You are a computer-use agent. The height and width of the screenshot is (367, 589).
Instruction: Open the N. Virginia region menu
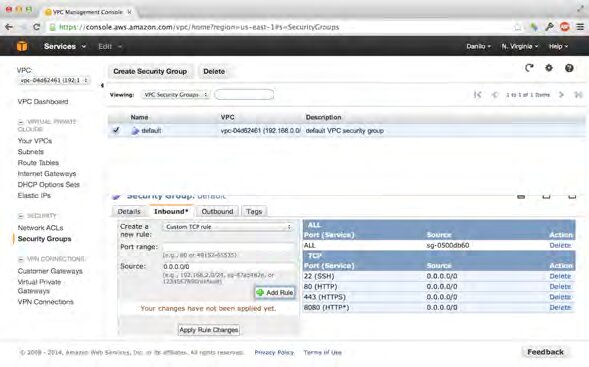tap(520, 46)
